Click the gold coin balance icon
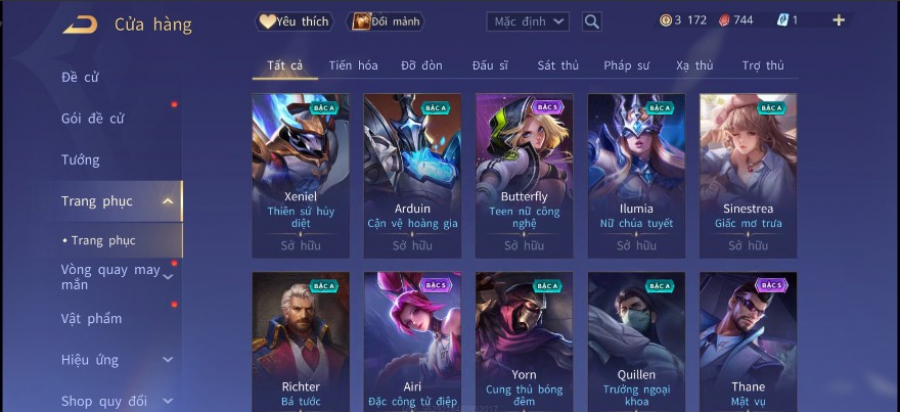The width and height of the screenshot is (900, 412). 665,21
